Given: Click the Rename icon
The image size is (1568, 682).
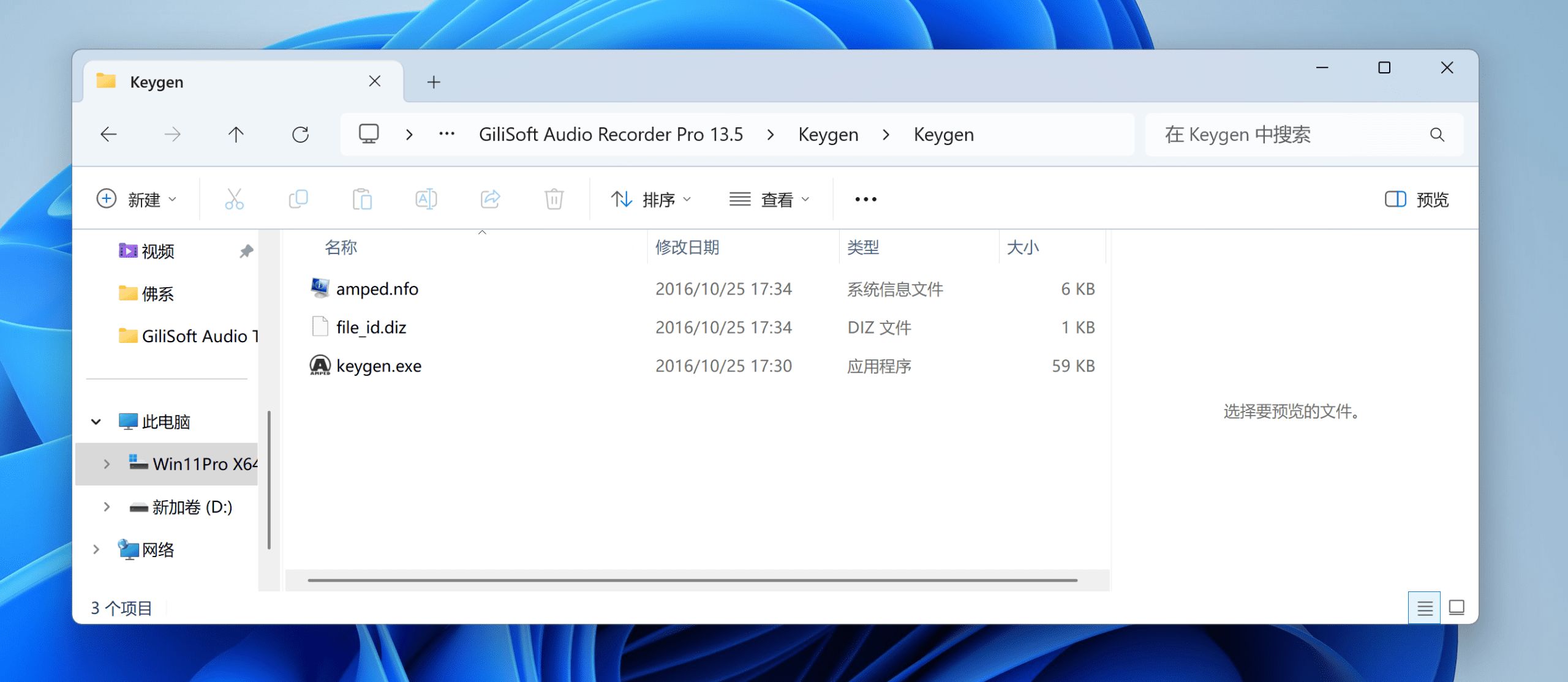Looking at the screenshot, I should tap(426, 199).
